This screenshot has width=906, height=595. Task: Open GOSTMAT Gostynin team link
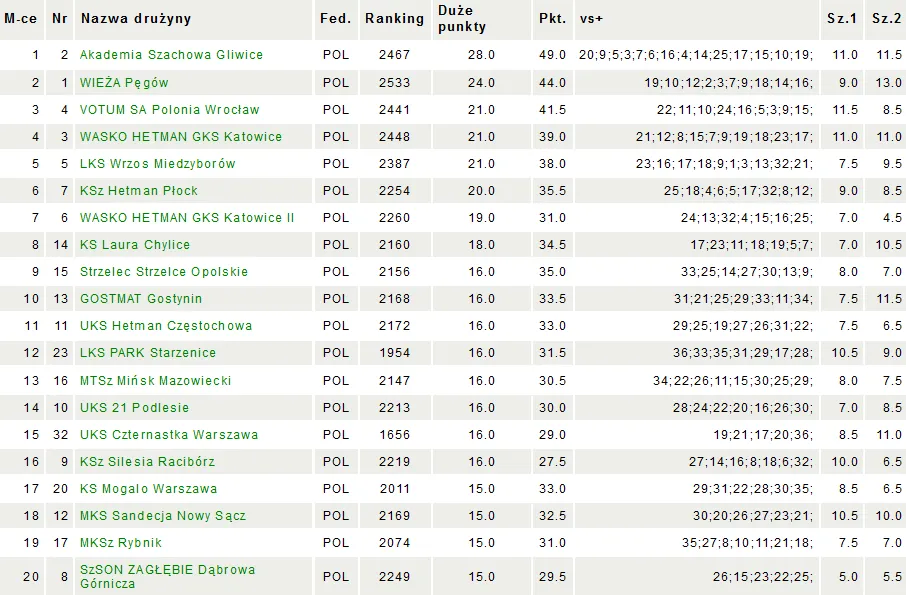pyautogui.click(x=141, y=299)
